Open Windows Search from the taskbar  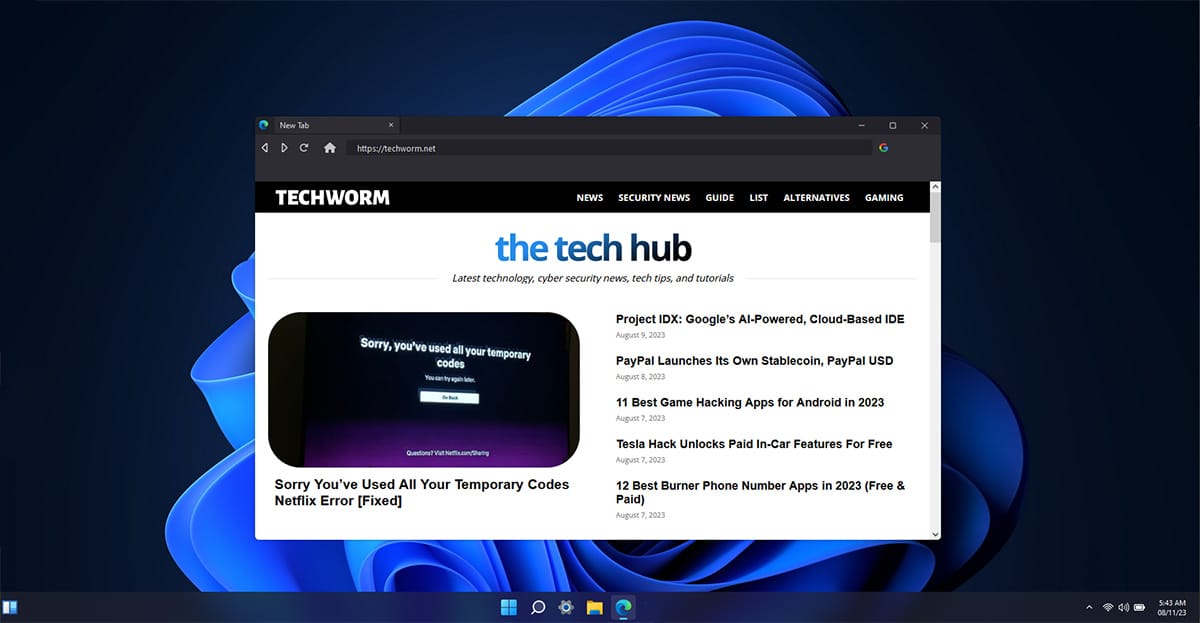(x=537, y=607)
